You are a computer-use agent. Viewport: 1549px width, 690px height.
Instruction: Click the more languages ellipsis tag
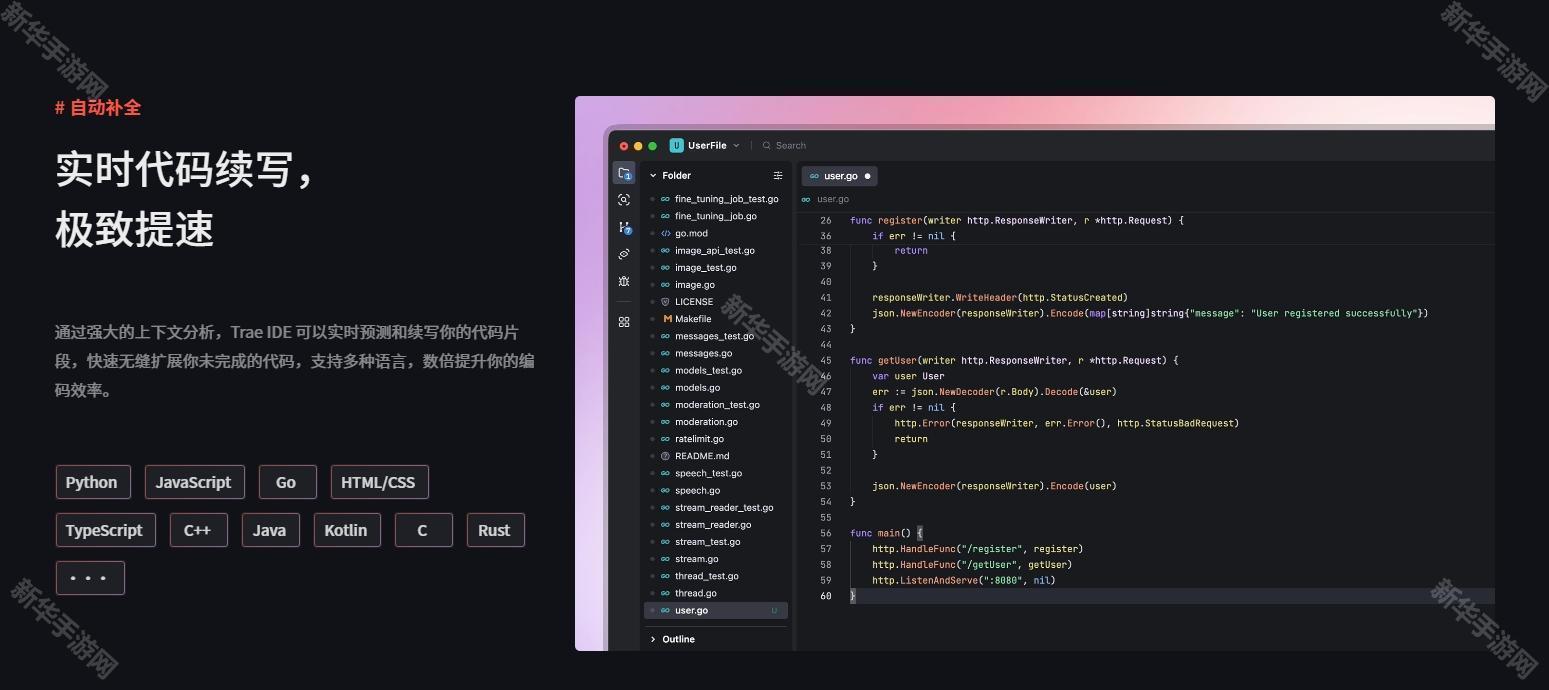coord(90,578)
